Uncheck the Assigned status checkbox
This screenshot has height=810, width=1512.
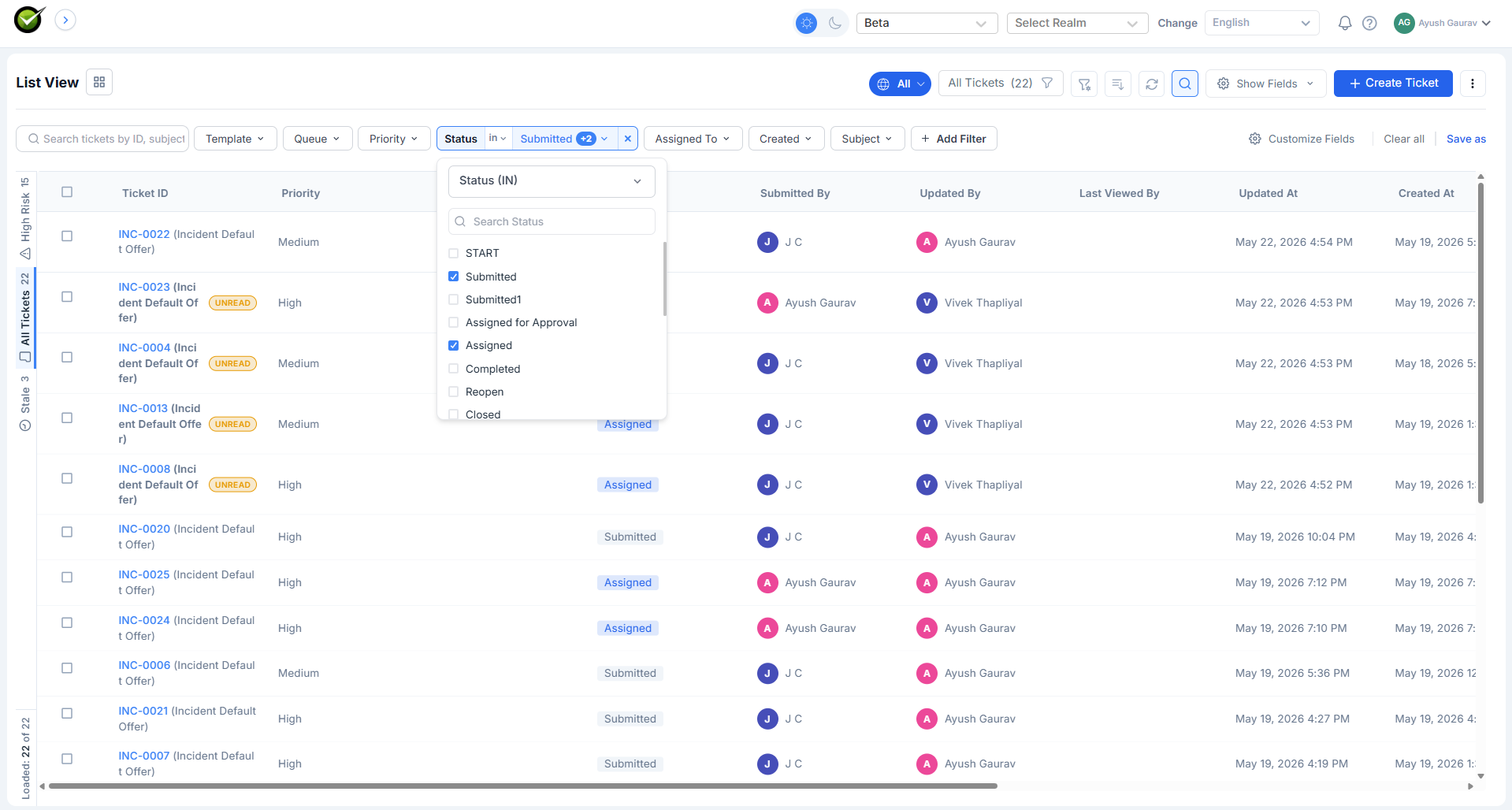[454, 345]
